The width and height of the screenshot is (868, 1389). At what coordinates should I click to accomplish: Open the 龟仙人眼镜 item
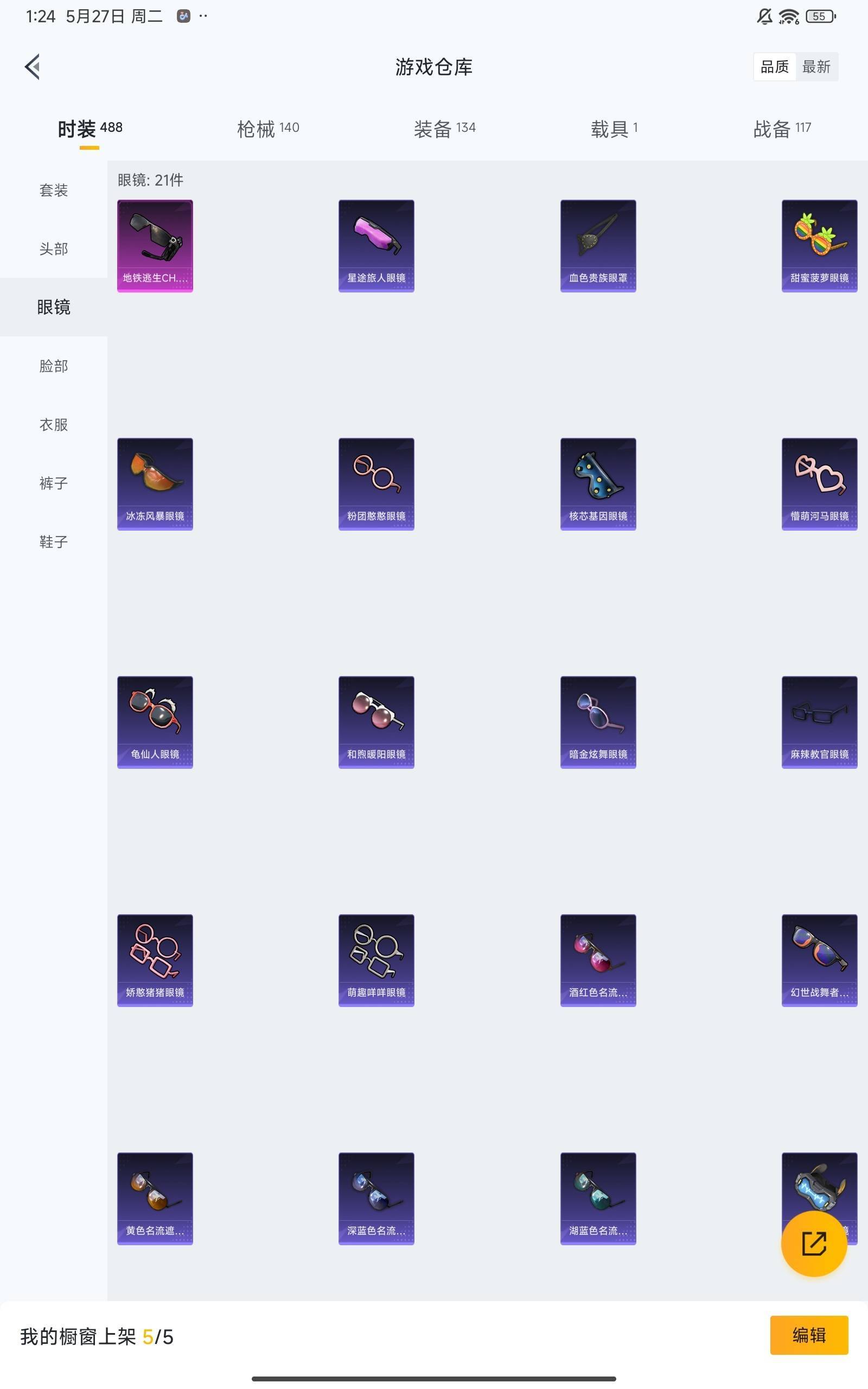click(x=155, y=722)
